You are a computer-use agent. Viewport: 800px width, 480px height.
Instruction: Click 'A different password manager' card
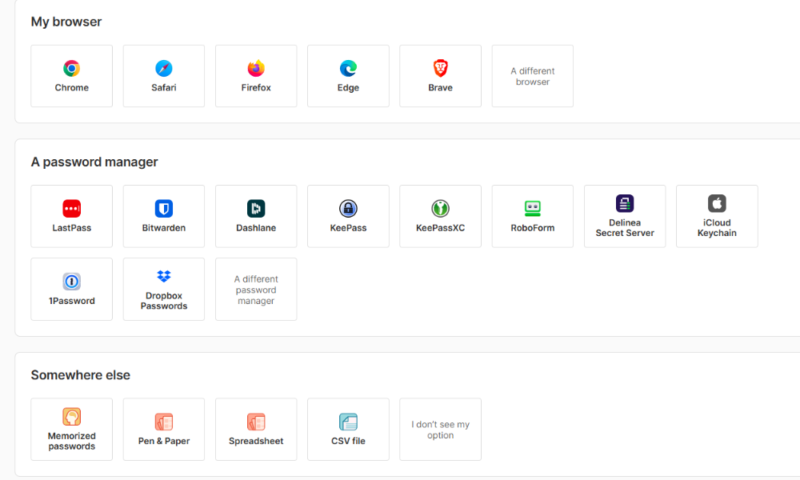click(256, 289)
